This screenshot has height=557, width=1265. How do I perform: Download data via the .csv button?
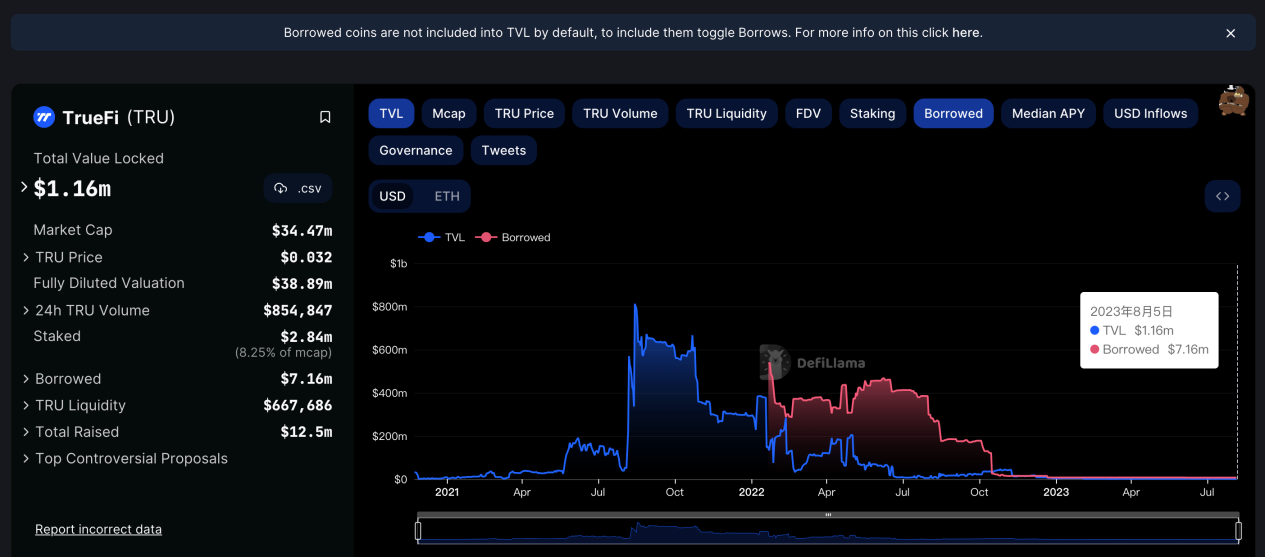point(298,188)
